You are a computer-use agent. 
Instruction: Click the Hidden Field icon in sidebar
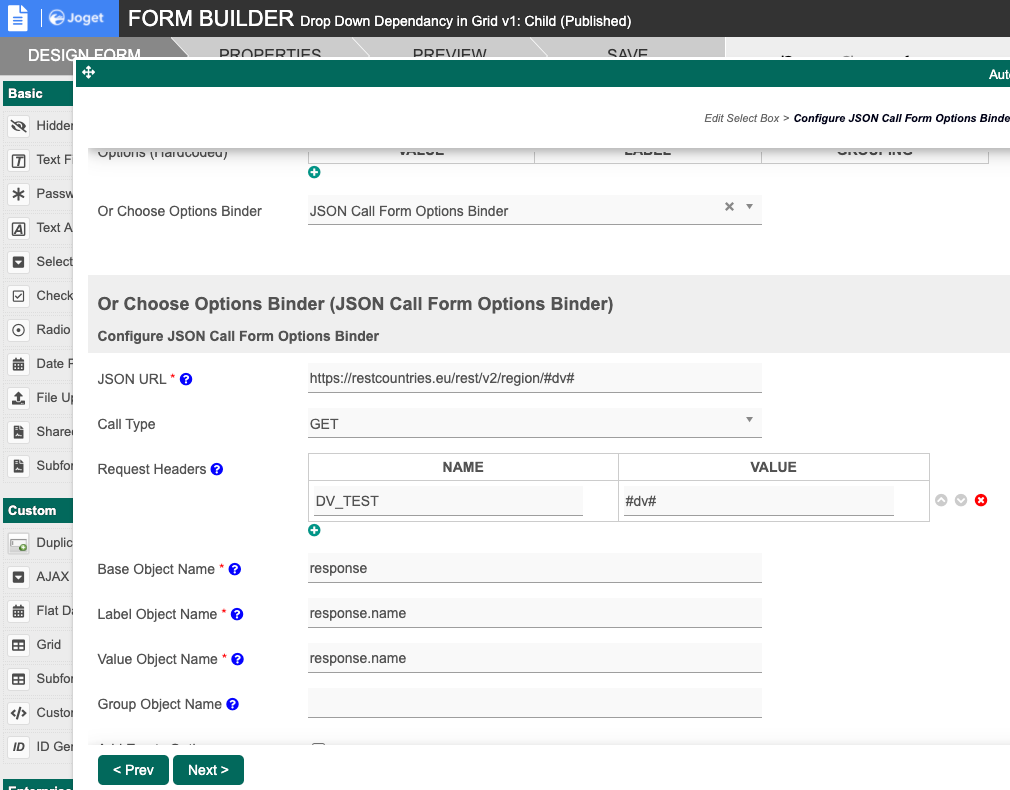[18, 126]
